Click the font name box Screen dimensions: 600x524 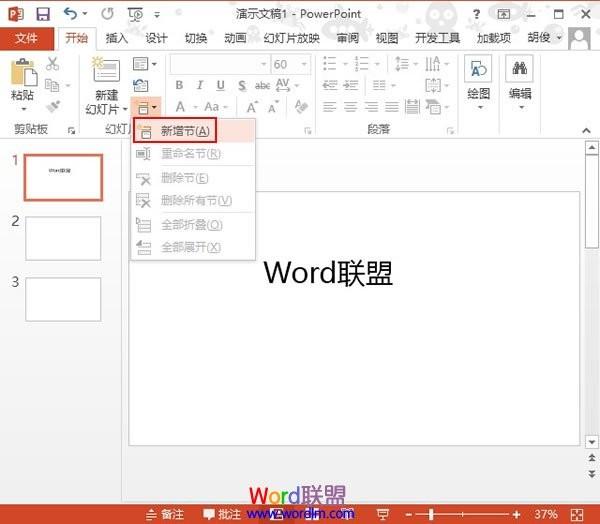point(219,64)
